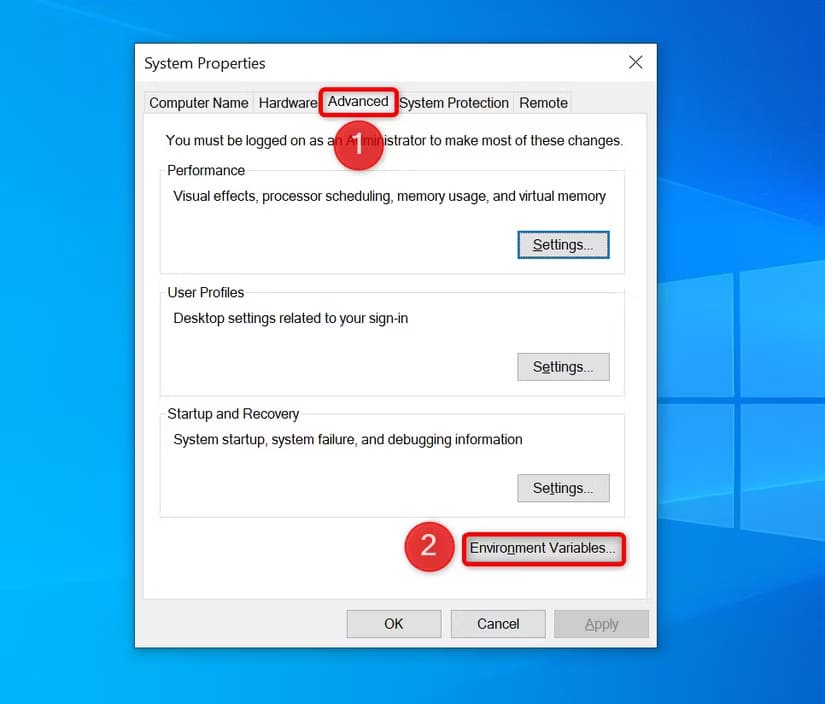Image resolution: width=825 pixels, height=704 pixels.
Task: Click the greyed-out Apply button
Action: pyautogui.click(x=601, y=624)
